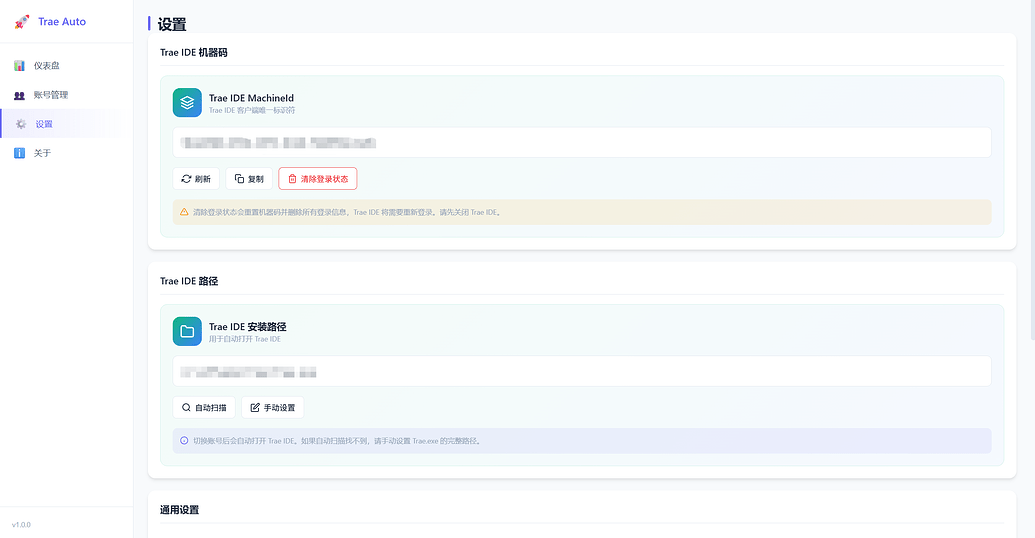Click the info circle icon in blue notice
The height and width of the screenshot is (538, 1035).
click(184, 440)
